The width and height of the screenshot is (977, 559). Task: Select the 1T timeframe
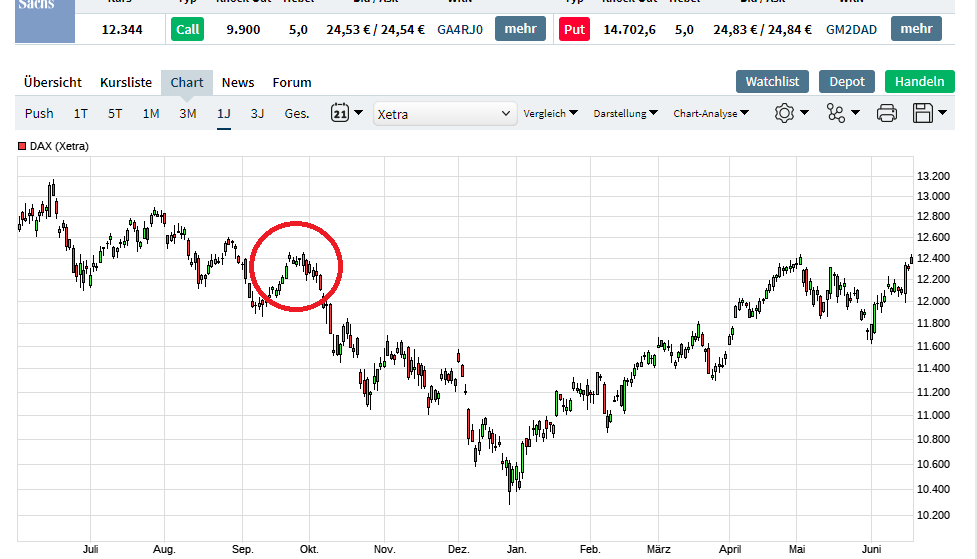pos(80,113)
